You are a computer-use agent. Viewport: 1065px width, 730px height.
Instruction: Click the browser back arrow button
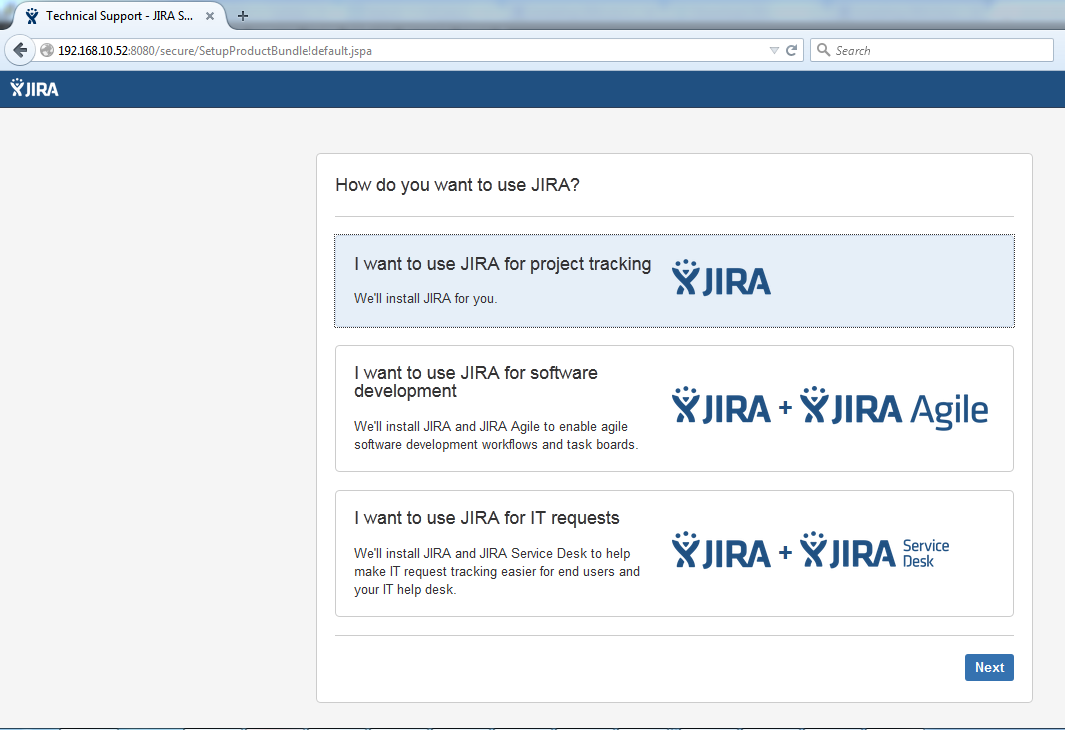(20, 50)
